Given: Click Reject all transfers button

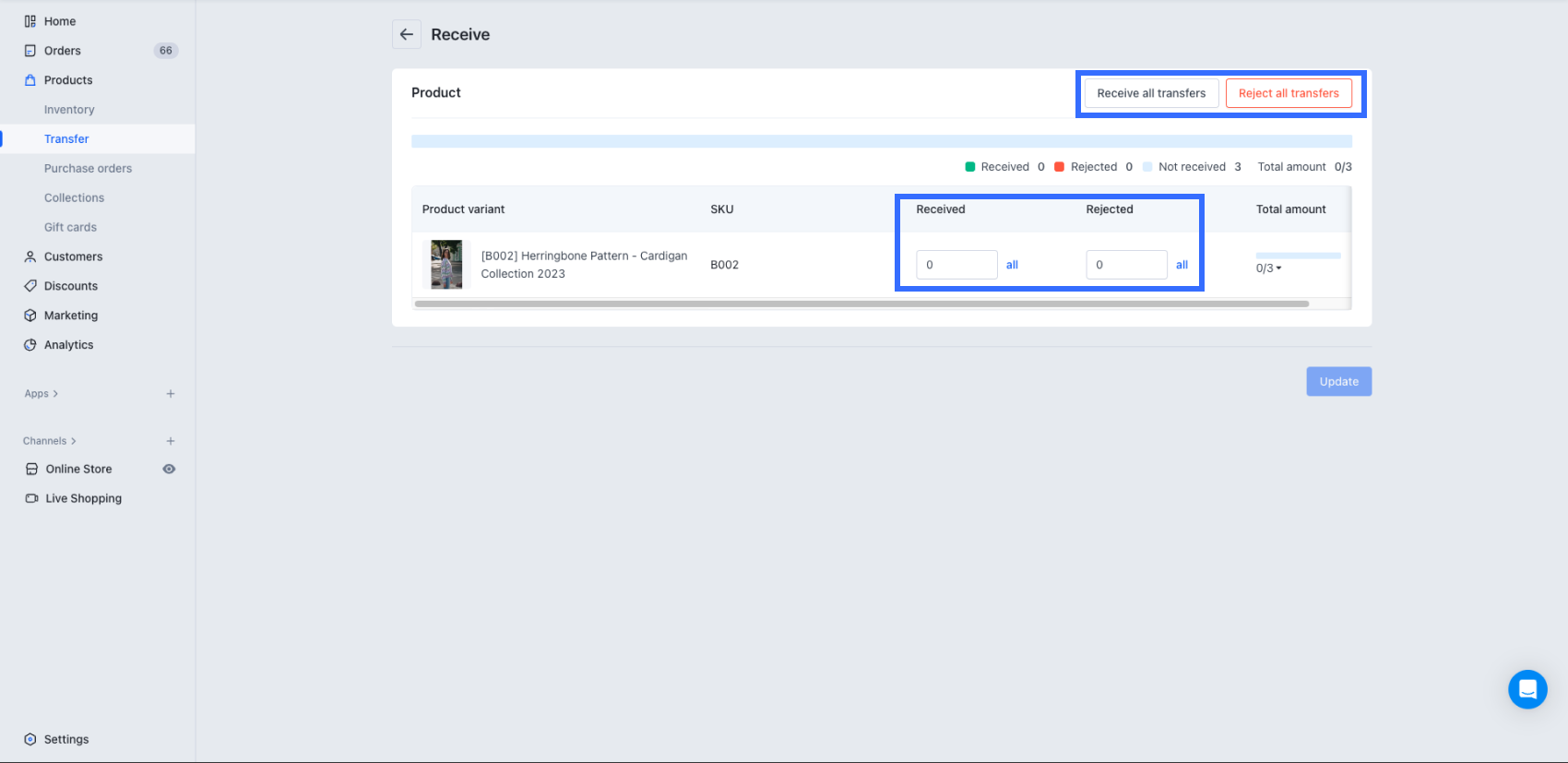Looking at the screenshot, I should pyautogui.click(x=1289, y=93).
